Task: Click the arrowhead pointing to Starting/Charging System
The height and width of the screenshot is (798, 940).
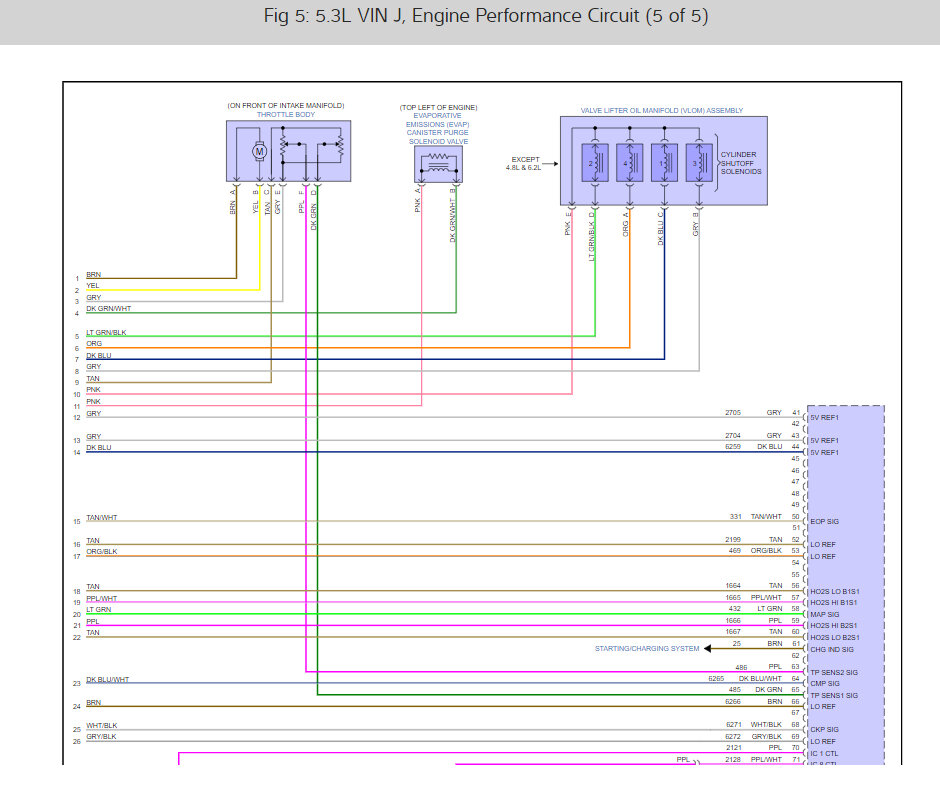Action: pyautogui.click(x=708, y=649)
